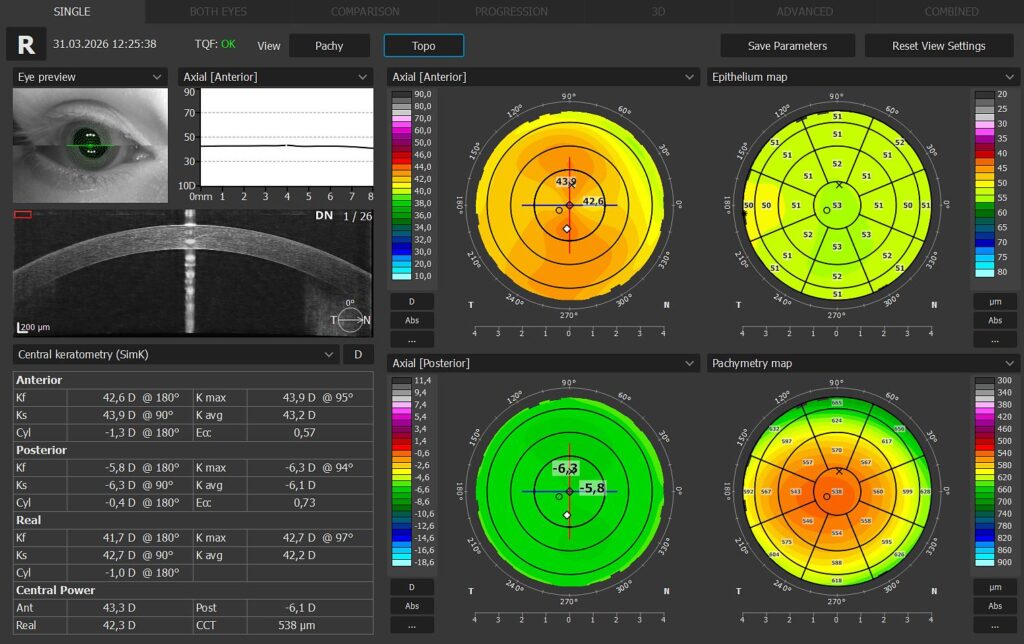Click the Save Parameters button
The height and width of the screenshot is (644, 1024).
(x=787, y=46)
